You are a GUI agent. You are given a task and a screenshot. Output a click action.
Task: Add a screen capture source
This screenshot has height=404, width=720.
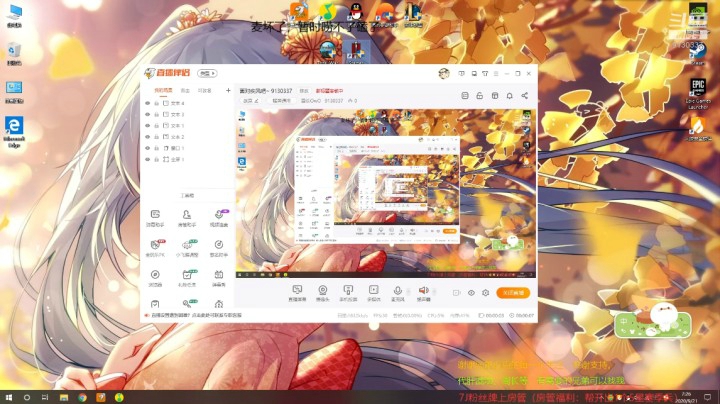click(297, 292)
